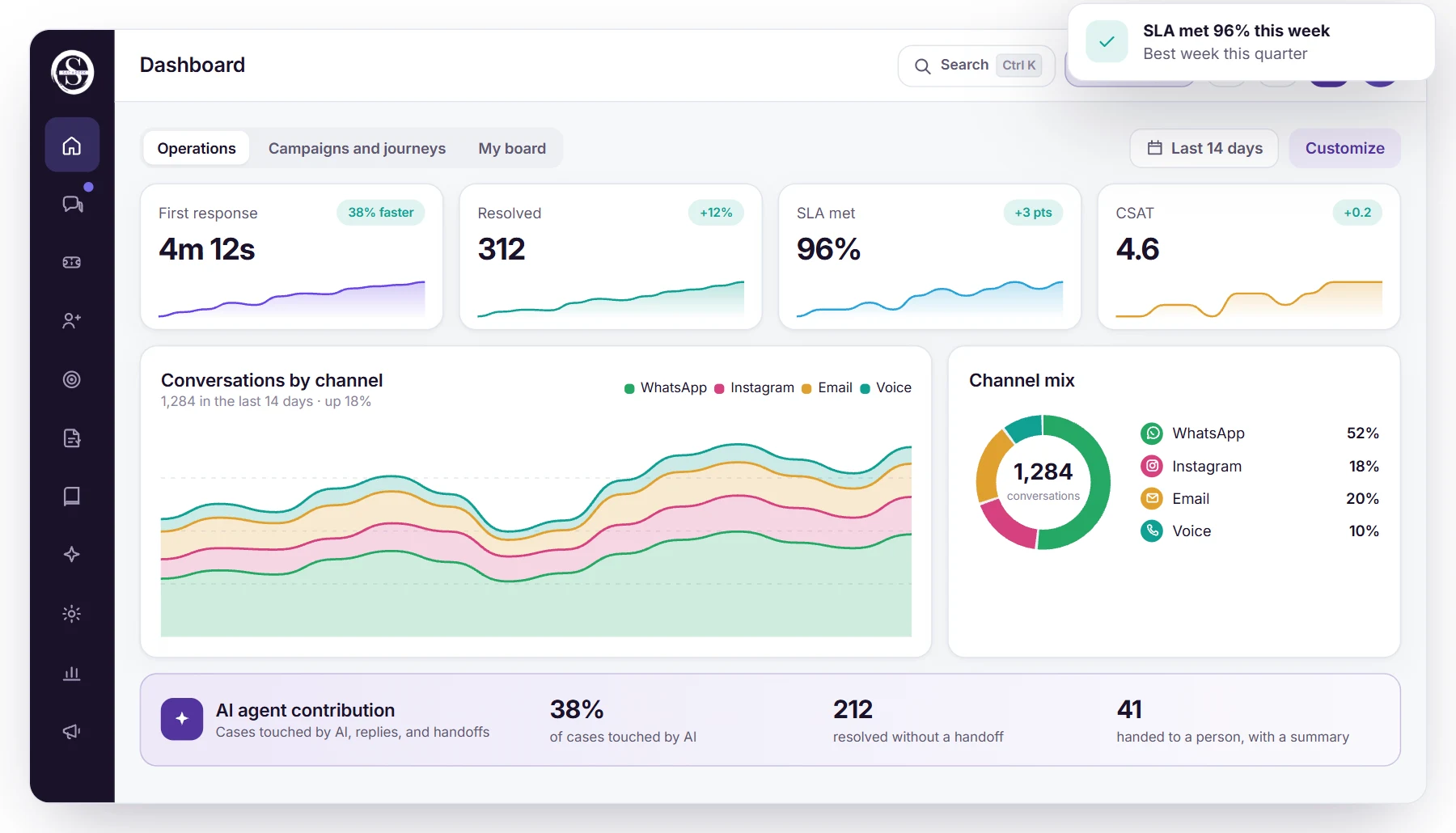Select the Operations tab
The image size is (1456, 833).
pos(197,148)
